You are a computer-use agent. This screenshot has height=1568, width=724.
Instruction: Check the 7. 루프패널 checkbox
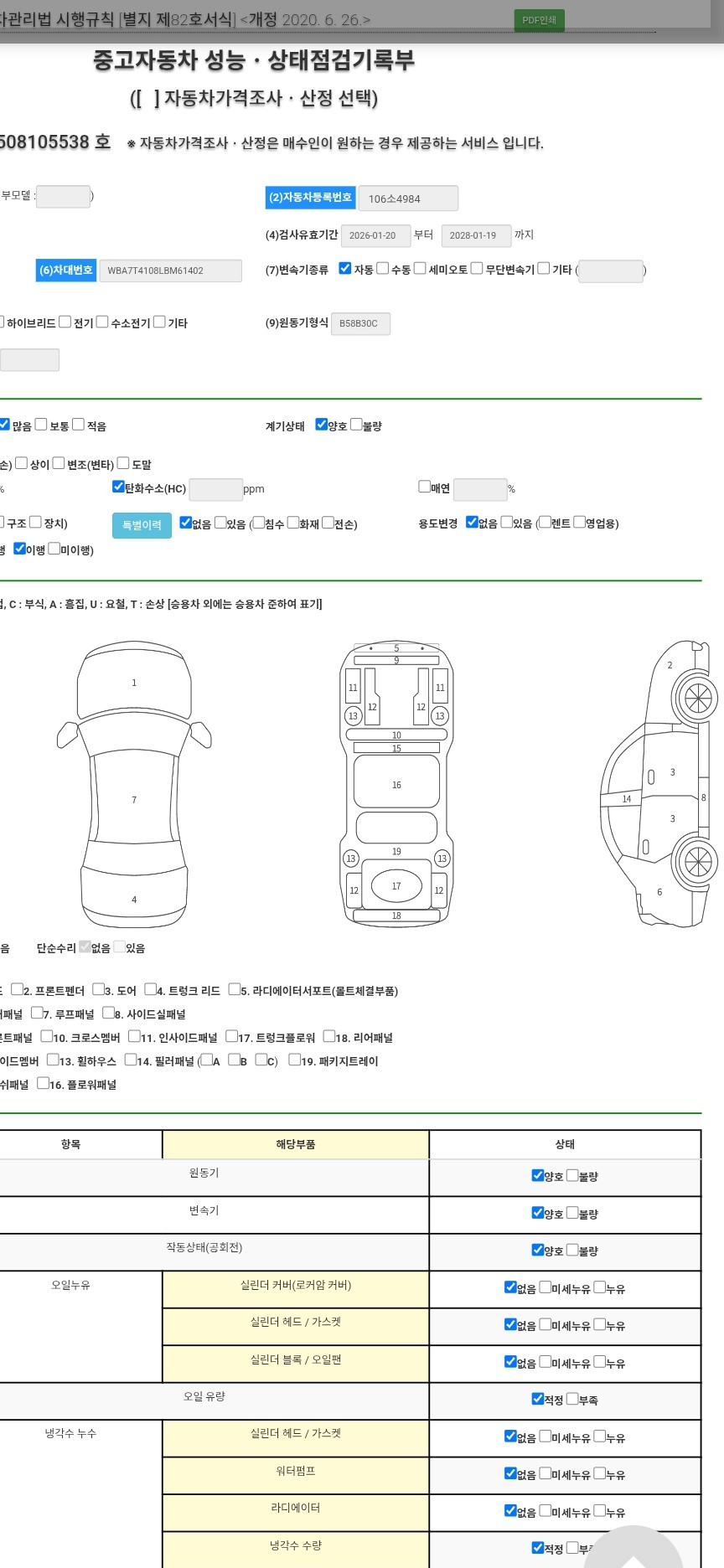pos(37,1013)
